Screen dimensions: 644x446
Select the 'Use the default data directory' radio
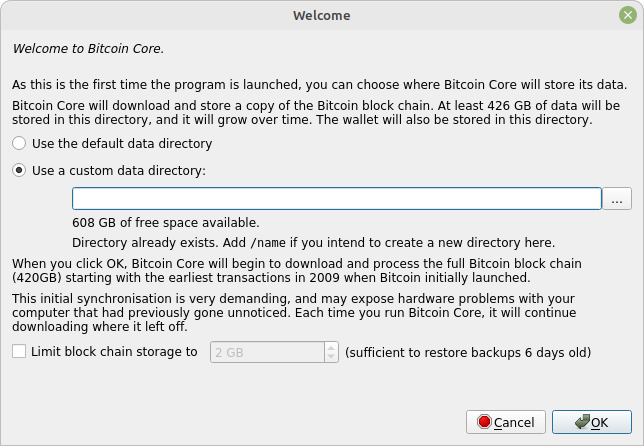[19, 143]
